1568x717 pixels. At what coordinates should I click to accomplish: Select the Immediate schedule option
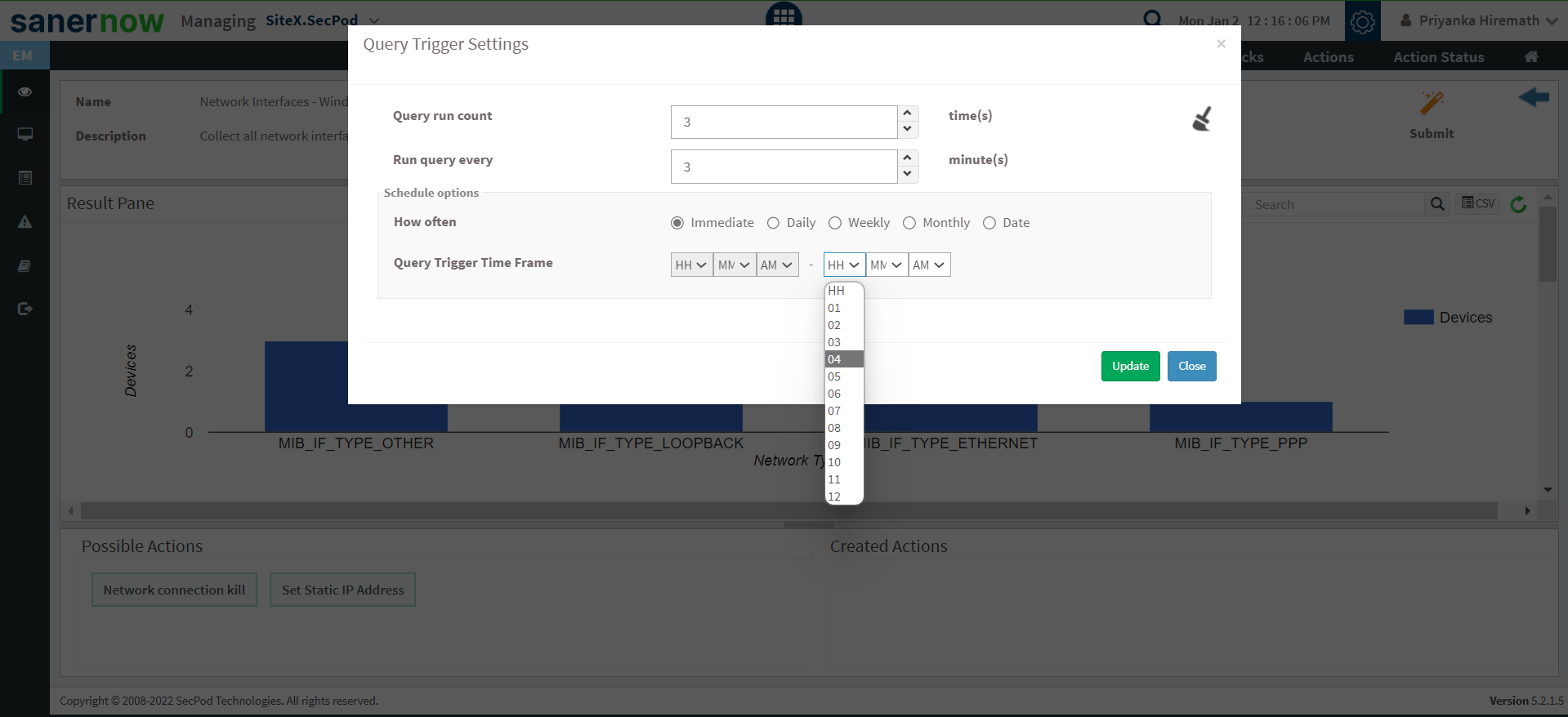677,223
